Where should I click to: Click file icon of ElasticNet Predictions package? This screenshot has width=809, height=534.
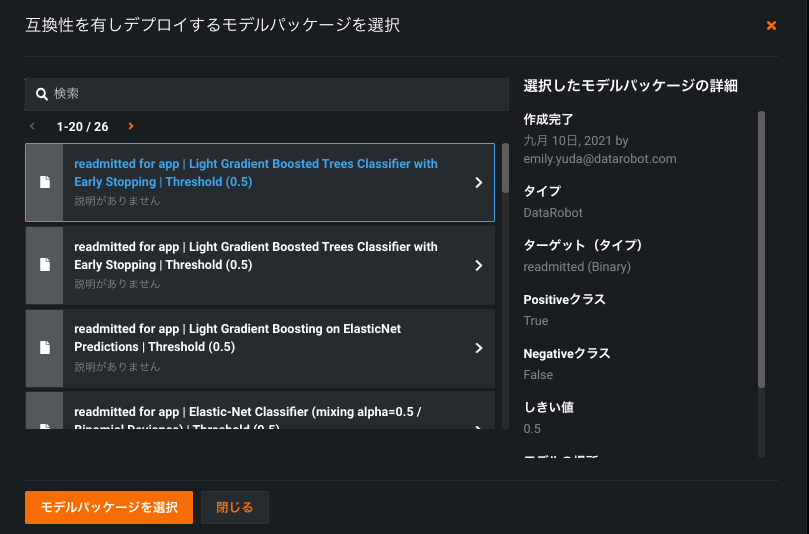pos(44,348)
